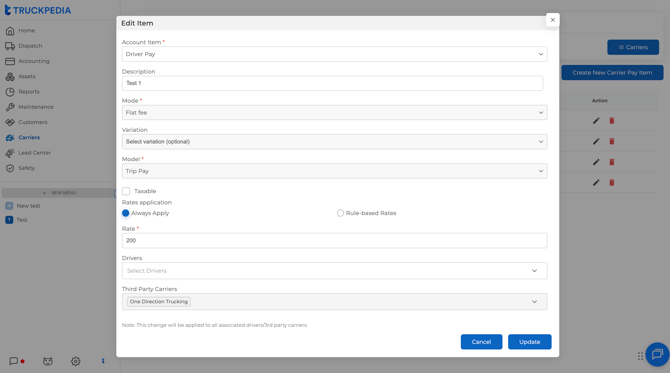Screen dimensions: 670x373
Task: Click the Truckpedia logo
Action: [38, 10]
